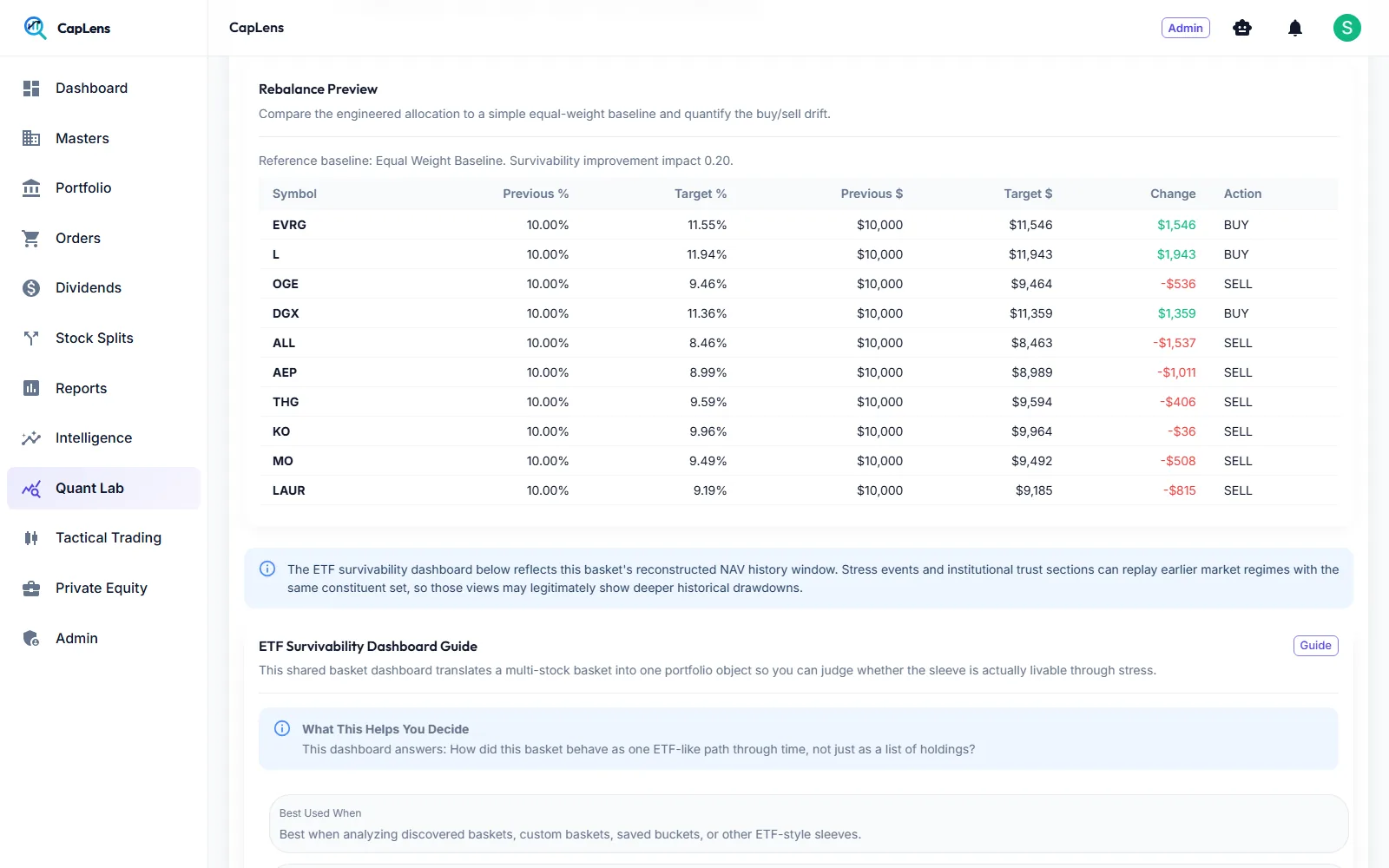This screenshot has width=1389, height=868.
Task: Click the Guide badge button
Action: coord(1316,646)
